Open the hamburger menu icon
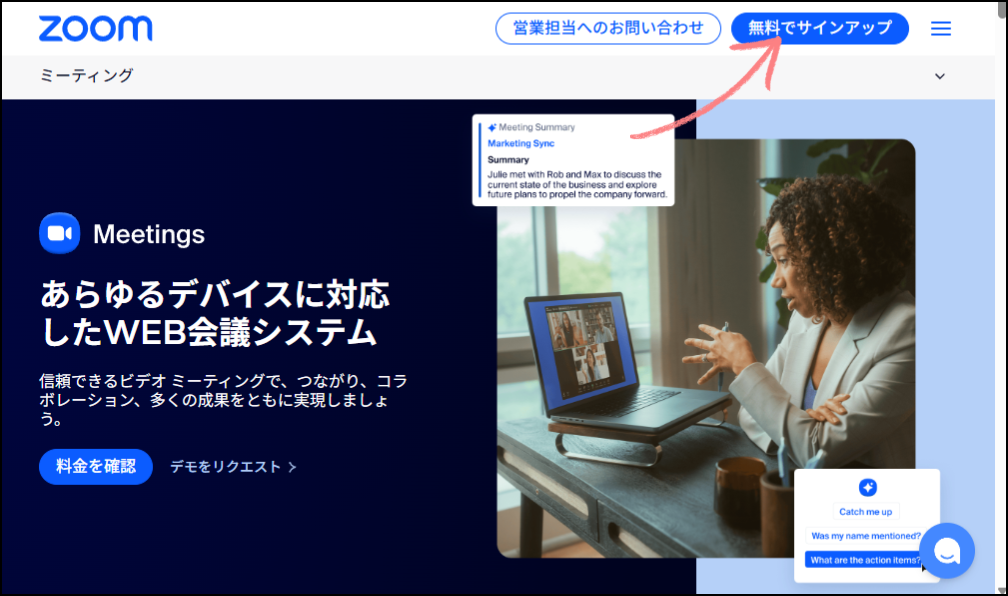Viewport: 1008px width, 596px height. click(940, 28)
